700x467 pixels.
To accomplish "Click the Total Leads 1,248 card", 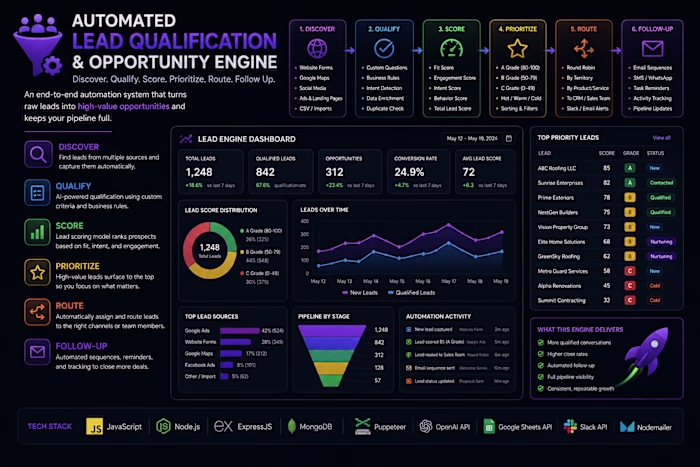I will pyautogui.click(x=211, y=172).
